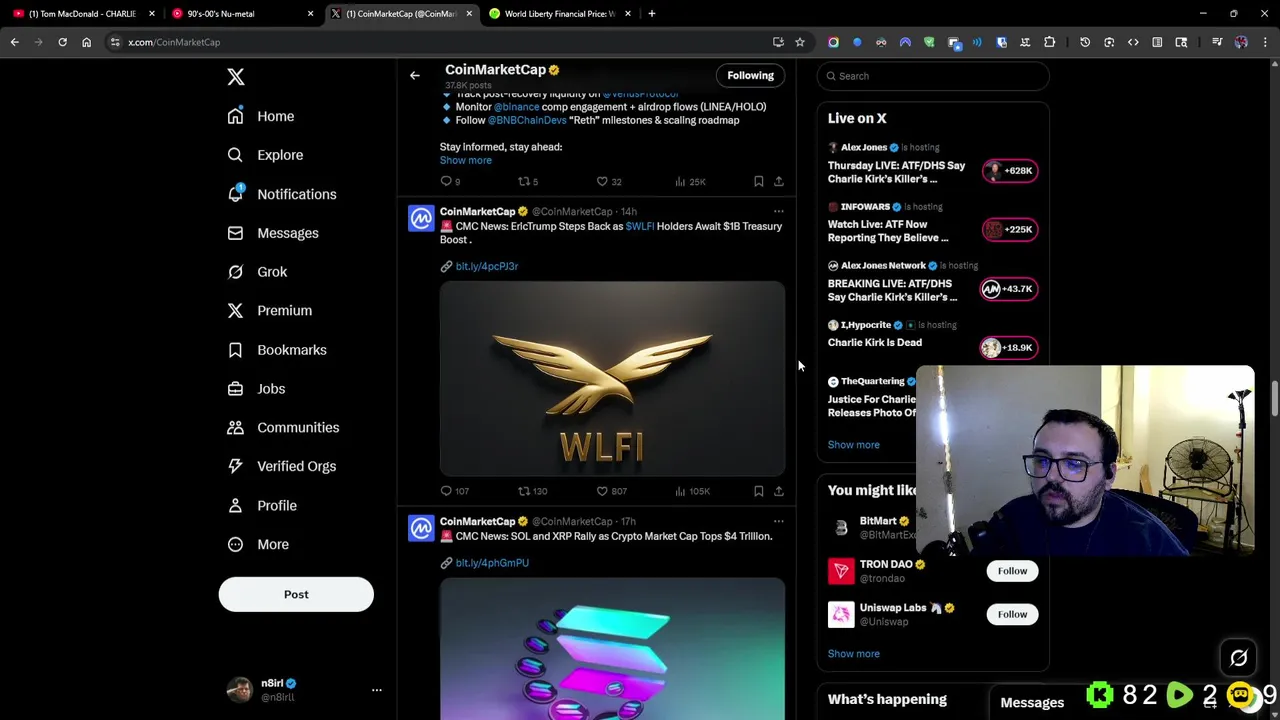1280x720 pixels.
Task: Repost the post with 5 reposts
Action: point(527,181)
